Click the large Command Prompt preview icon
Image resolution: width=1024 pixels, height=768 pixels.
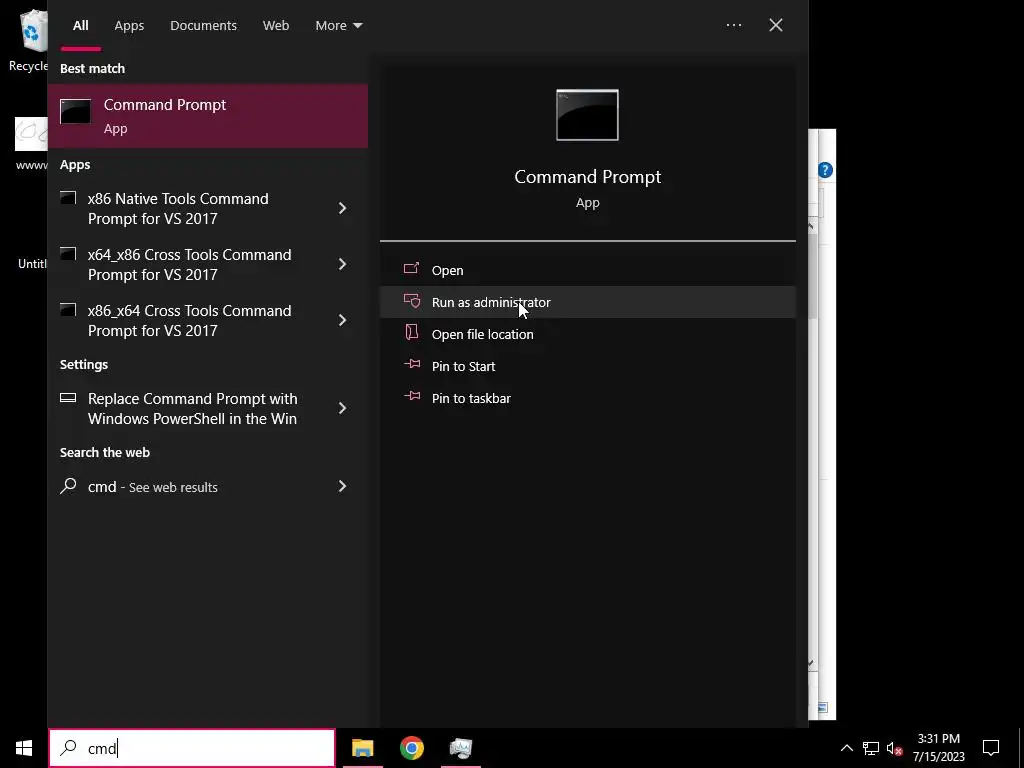(587, 115)
